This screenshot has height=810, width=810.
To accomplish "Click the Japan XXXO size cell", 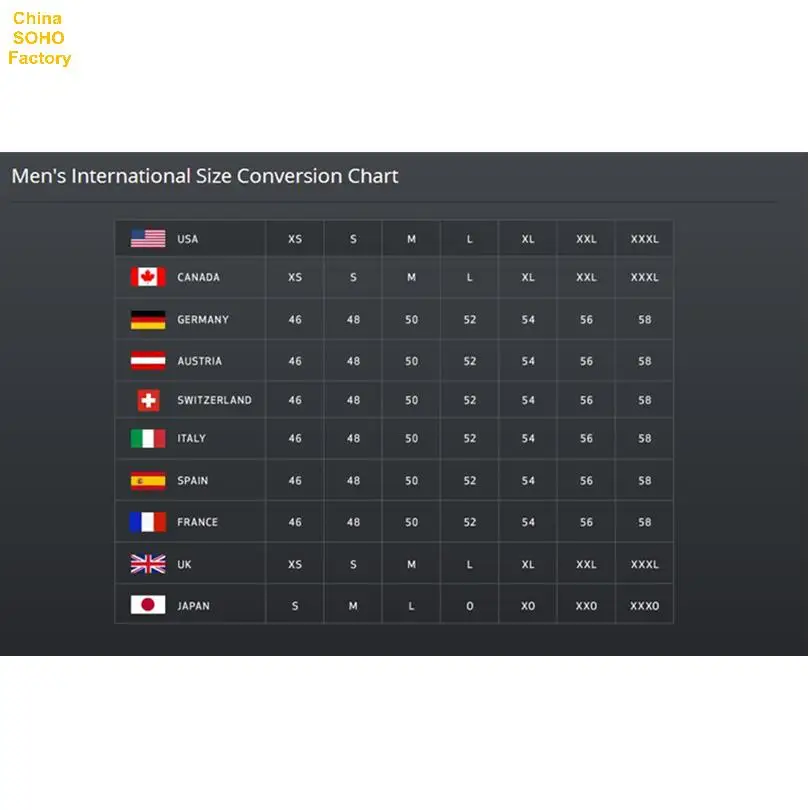I will click(x=644, y=605).
